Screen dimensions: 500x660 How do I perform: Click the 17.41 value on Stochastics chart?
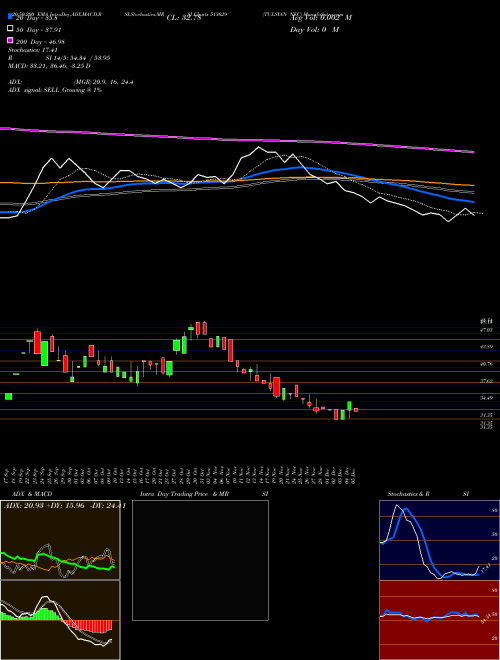[485, 570]
